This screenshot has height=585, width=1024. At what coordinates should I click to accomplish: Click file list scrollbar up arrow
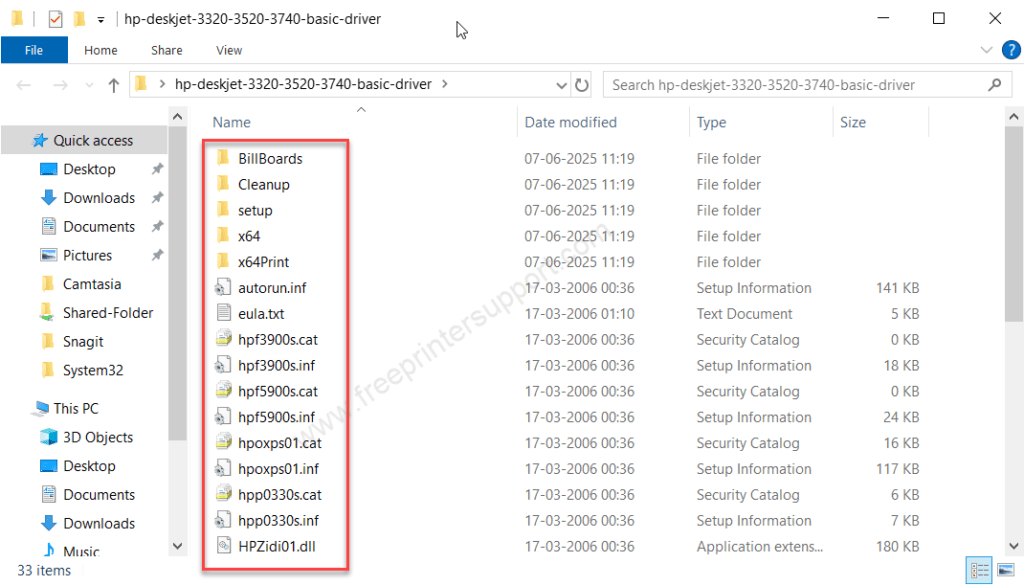pos(1014,118)
